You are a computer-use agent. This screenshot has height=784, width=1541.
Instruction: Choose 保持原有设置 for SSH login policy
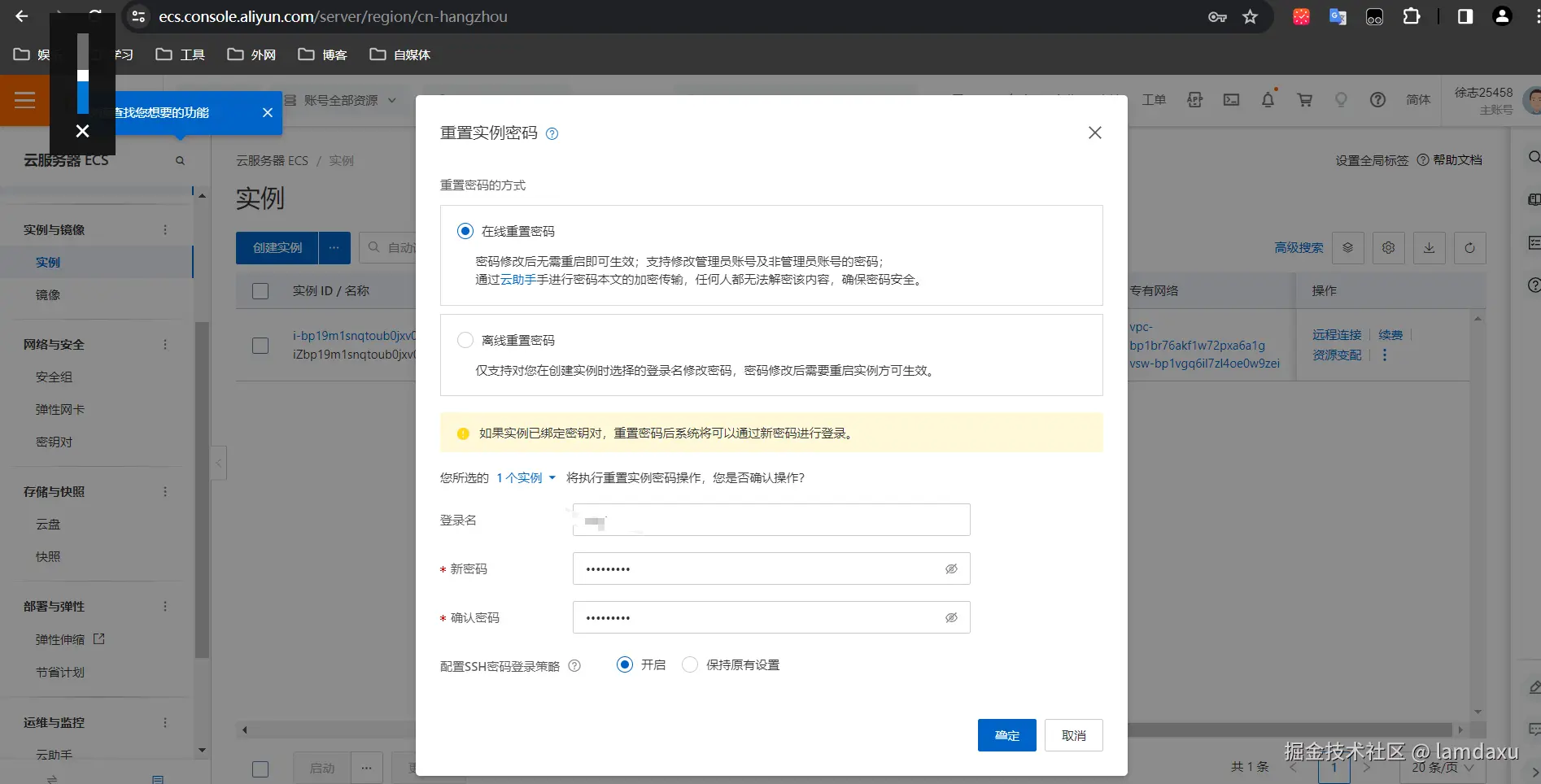point(690,664)
